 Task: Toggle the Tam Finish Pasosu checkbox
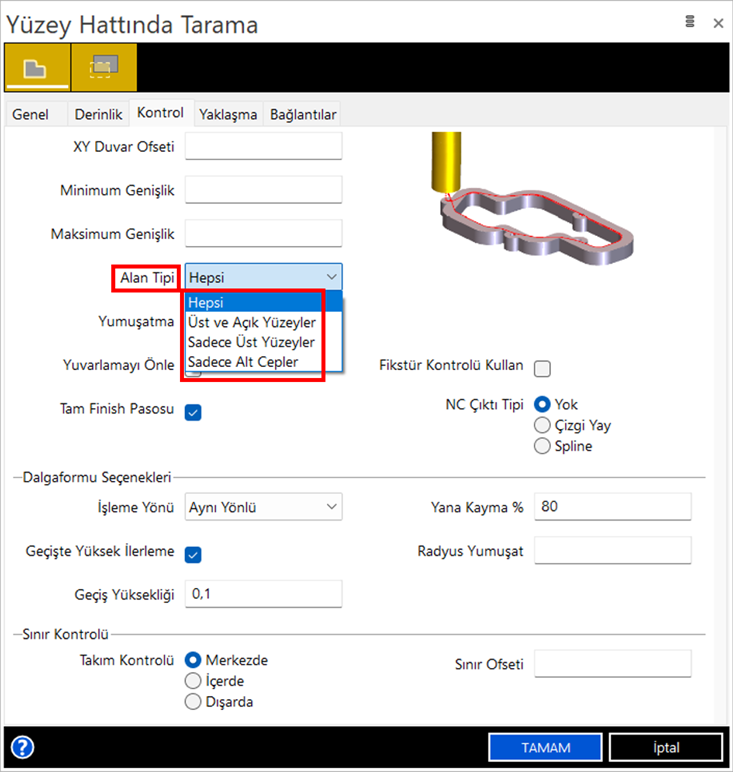click(193, 412)
